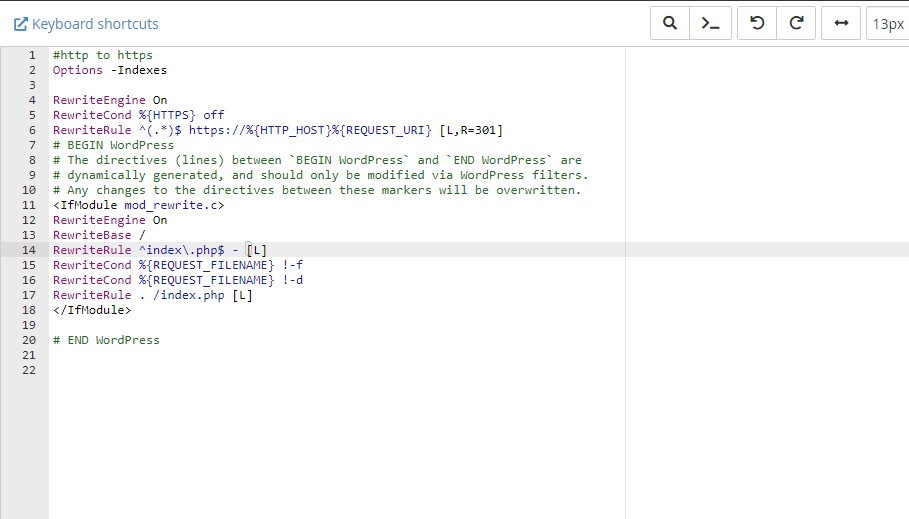
Task: Open the search tool in the editor toolbar
Action: 670,23
